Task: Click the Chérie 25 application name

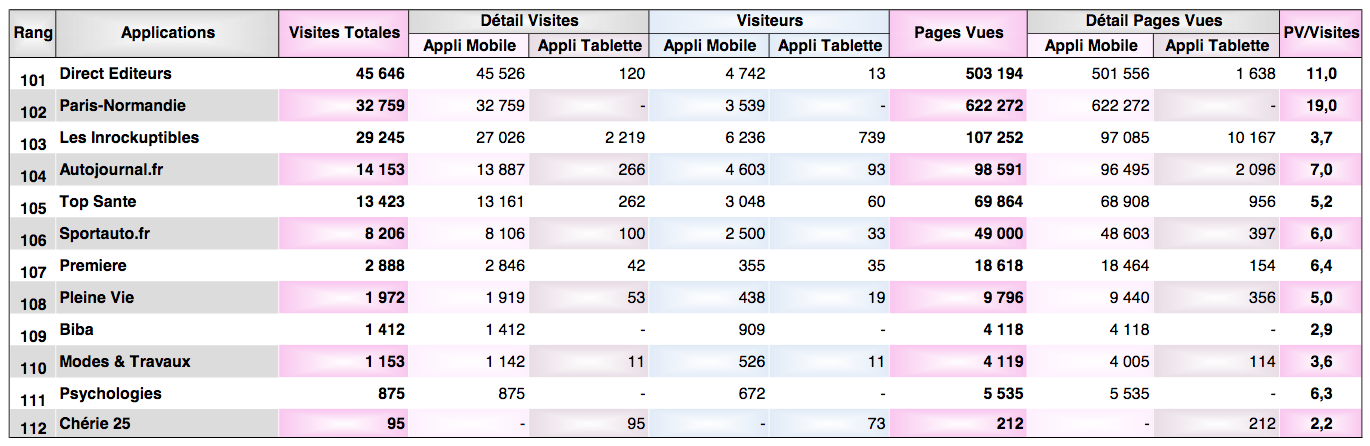Action: 95,424
